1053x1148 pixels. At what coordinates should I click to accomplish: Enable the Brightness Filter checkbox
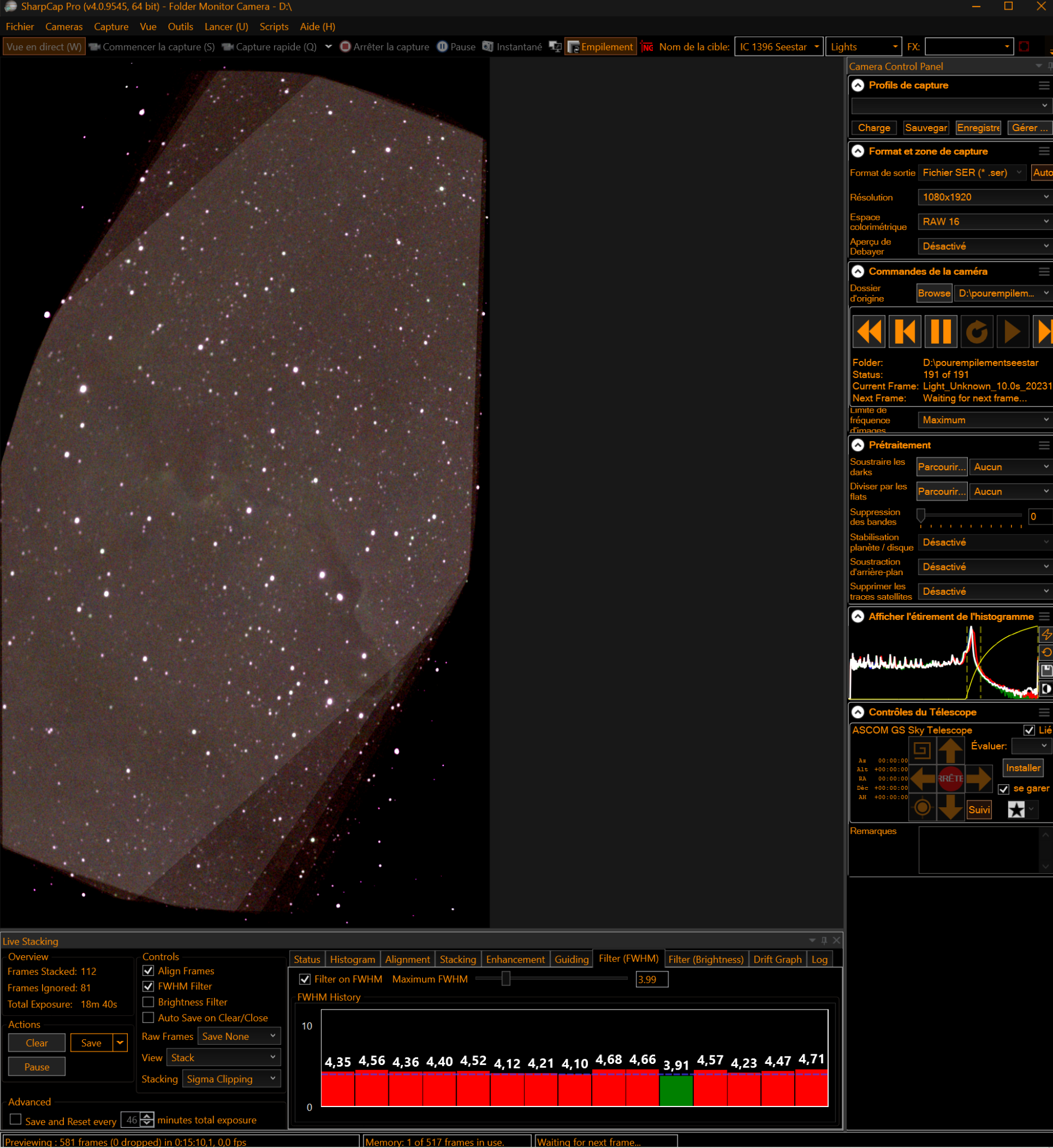pyautogui.click(x=148, y=1002)
